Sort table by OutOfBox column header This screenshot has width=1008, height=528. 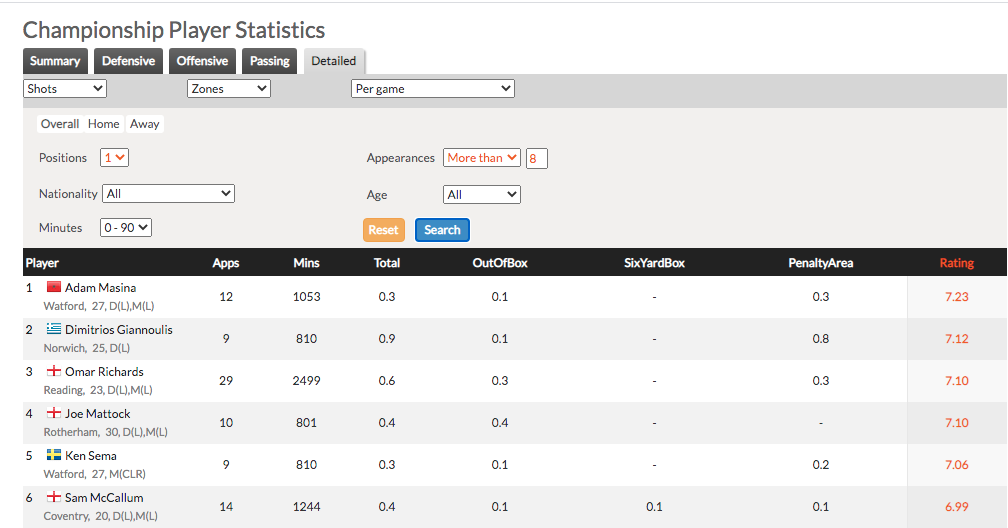(500, 263)
